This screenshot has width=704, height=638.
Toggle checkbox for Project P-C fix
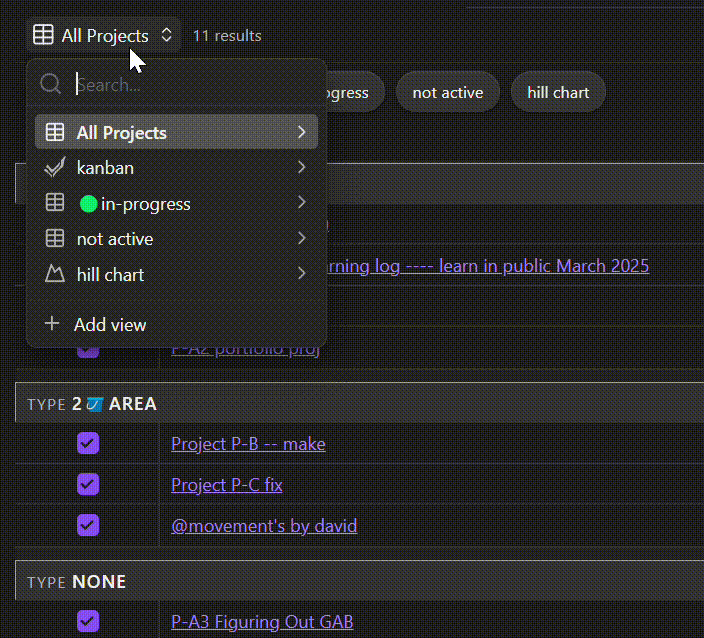click(x=88, y=484)
